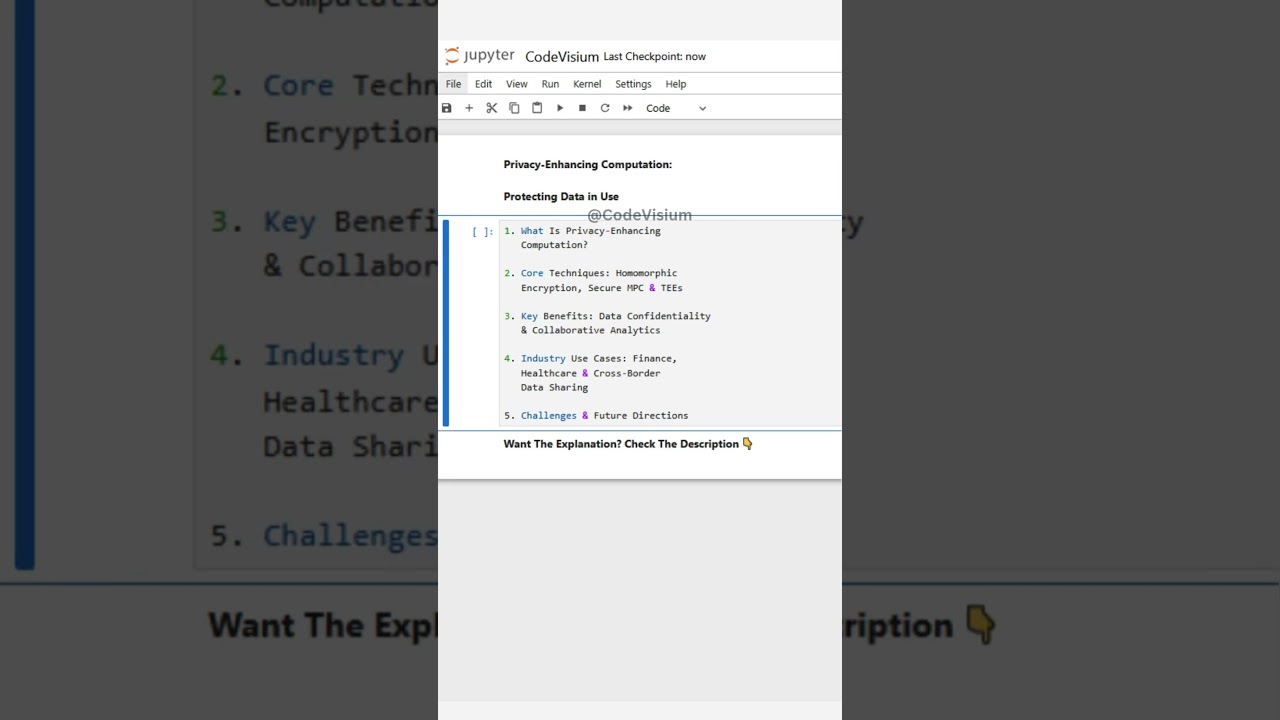Interrupt the kernel with stop icon
The image size is (1280, 720).
582,108
